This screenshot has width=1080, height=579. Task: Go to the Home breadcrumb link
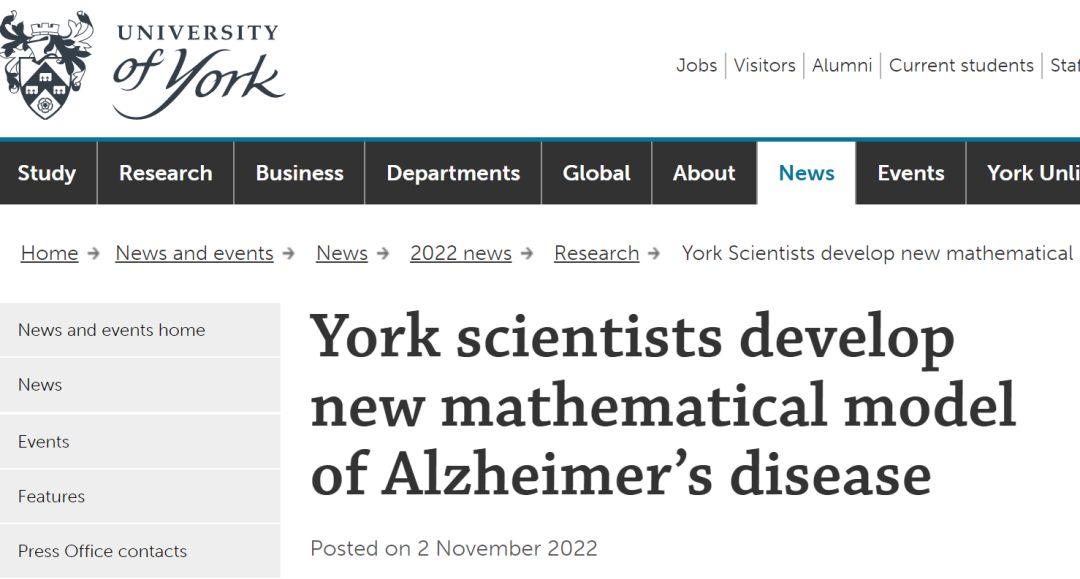coord(50,253)
